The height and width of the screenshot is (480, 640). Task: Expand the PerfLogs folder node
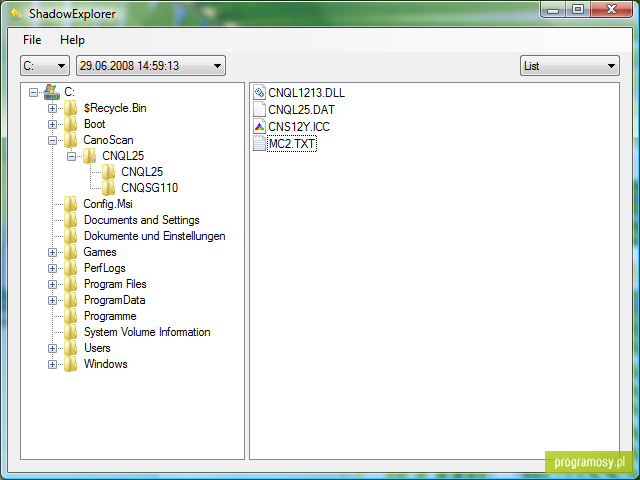pyautogui.click(x=52, y=268)
